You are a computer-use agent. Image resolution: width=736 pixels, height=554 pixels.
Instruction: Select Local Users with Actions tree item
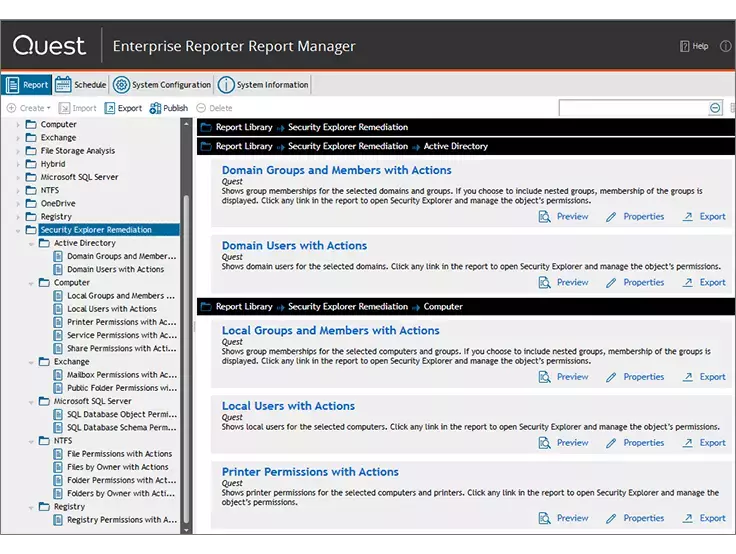pos(112,308)
